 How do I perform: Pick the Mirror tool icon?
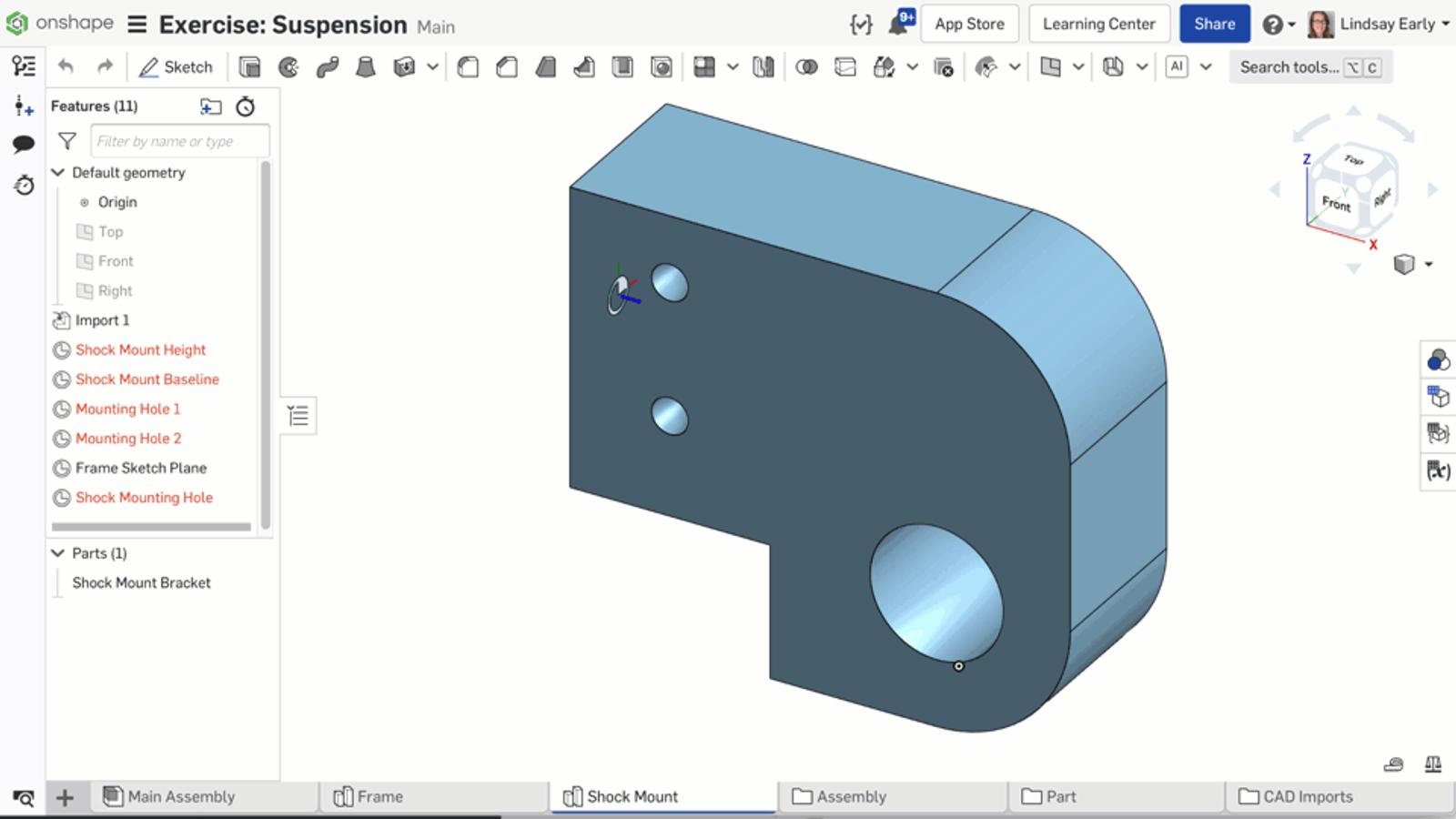pos(763,67)
